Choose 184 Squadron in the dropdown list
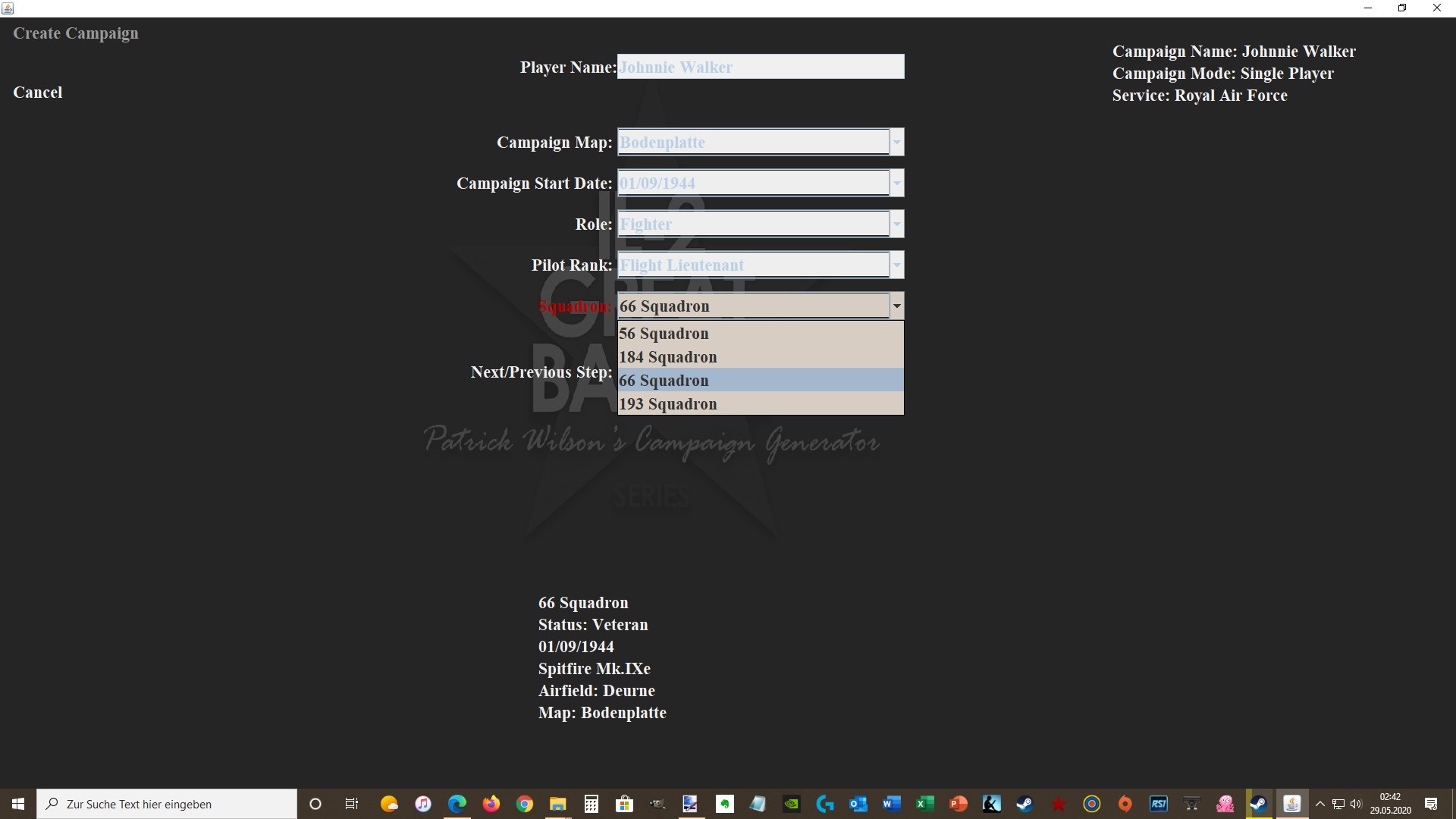This screenshot has width=1456, height=819. click(761, 357)
